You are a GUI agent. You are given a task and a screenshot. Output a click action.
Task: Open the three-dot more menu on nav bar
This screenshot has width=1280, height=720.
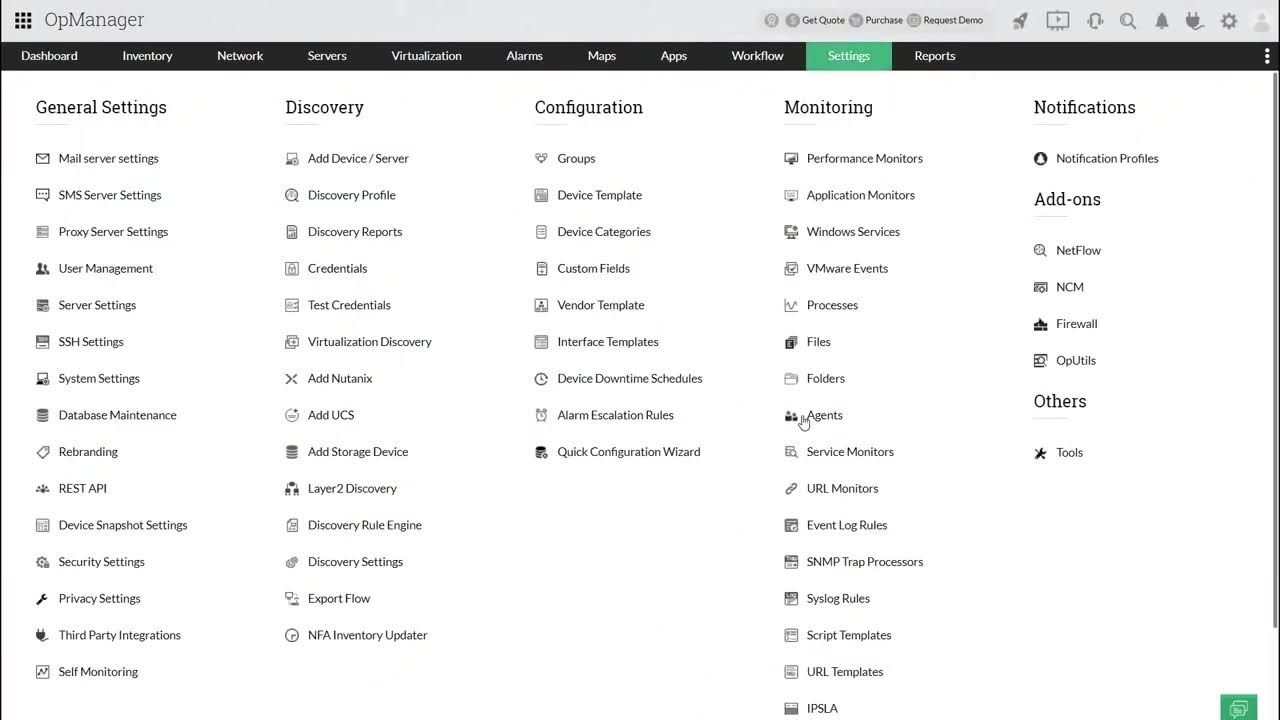pyautogui.click(x=1267, y=56)
